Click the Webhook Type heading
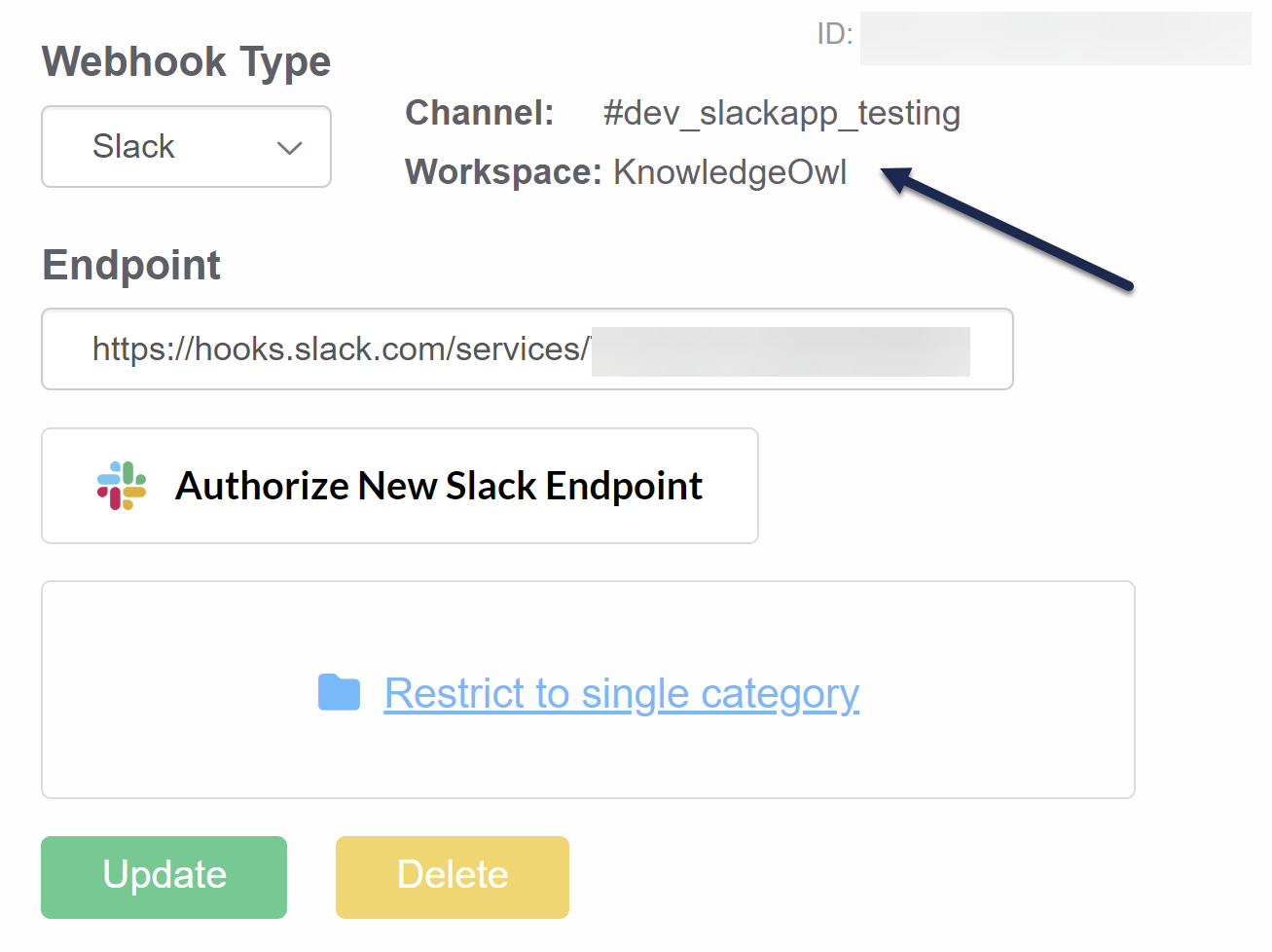The image size is (1272, 952). coord(186,61)
